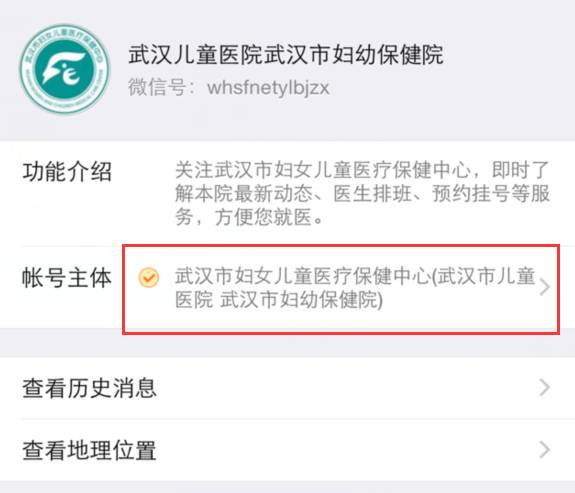Expand 查看历史消息 using its right chevron
575x493 pixels.
(x=545, y=387)
